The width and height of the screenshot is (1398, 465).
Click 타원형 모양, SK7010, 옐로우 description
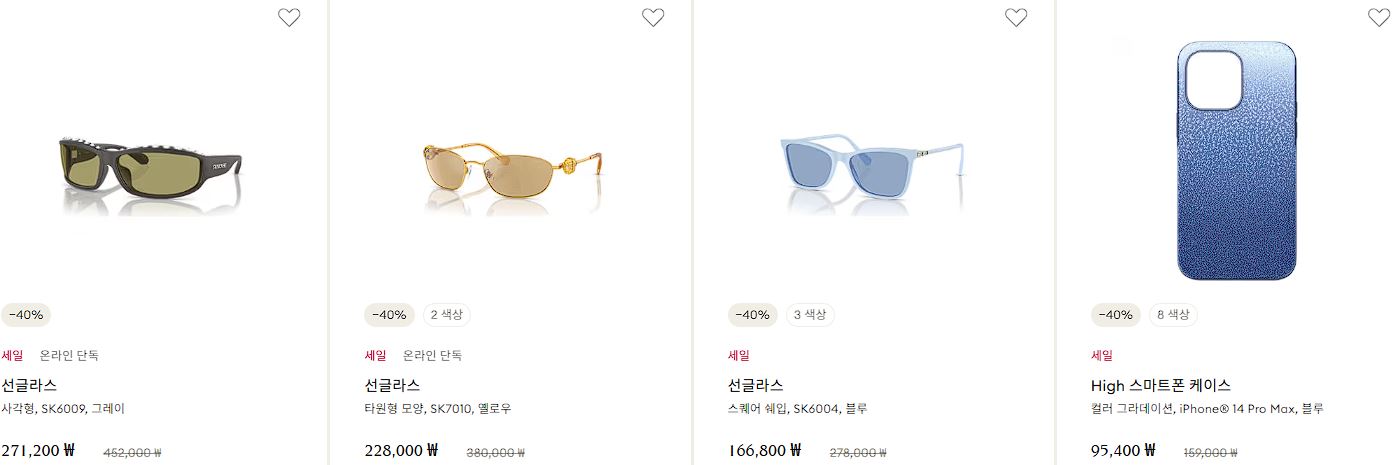tap(438, 409)
